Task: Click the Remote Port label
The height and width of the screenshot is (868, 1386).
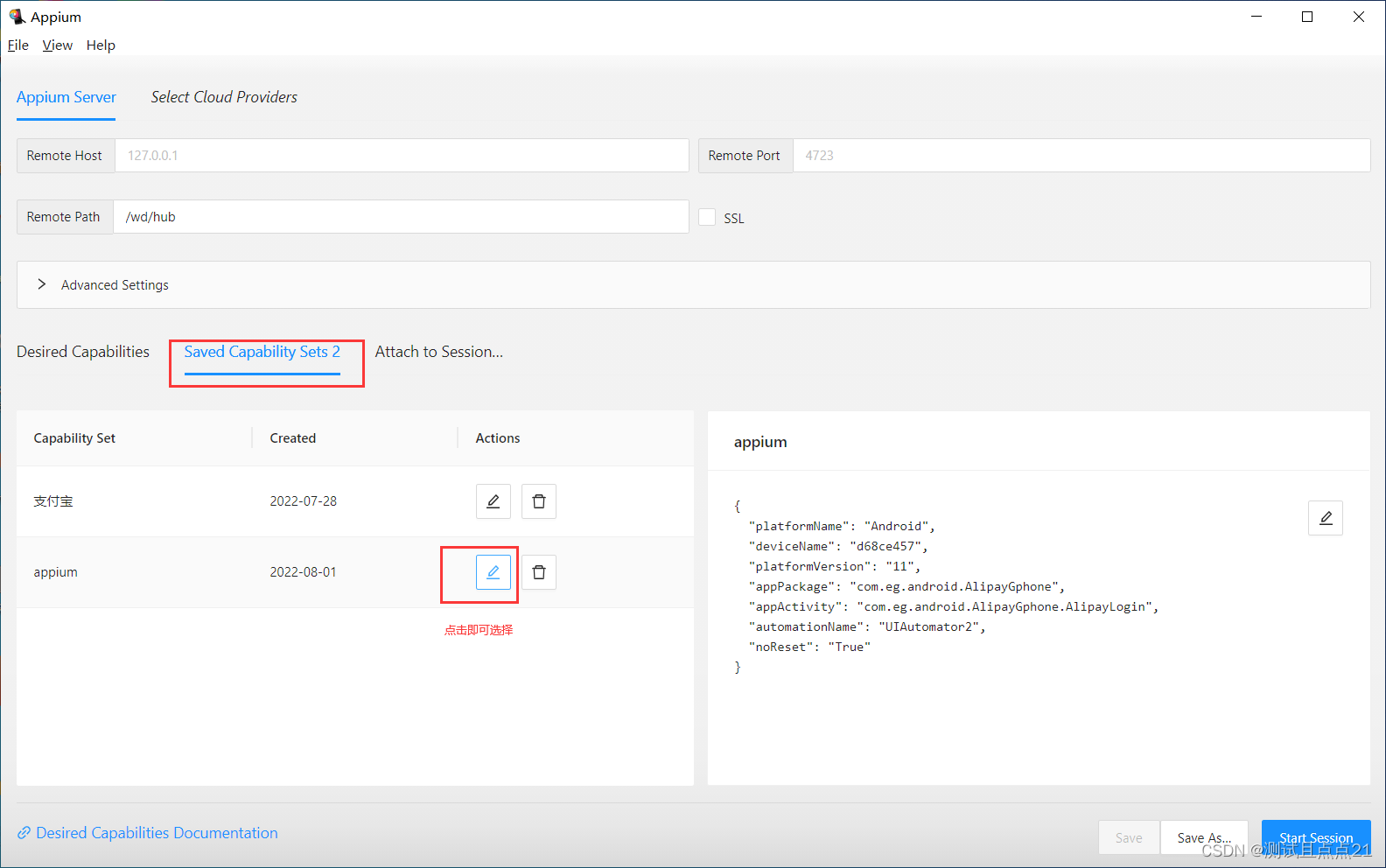Action: tap(745, 156)
